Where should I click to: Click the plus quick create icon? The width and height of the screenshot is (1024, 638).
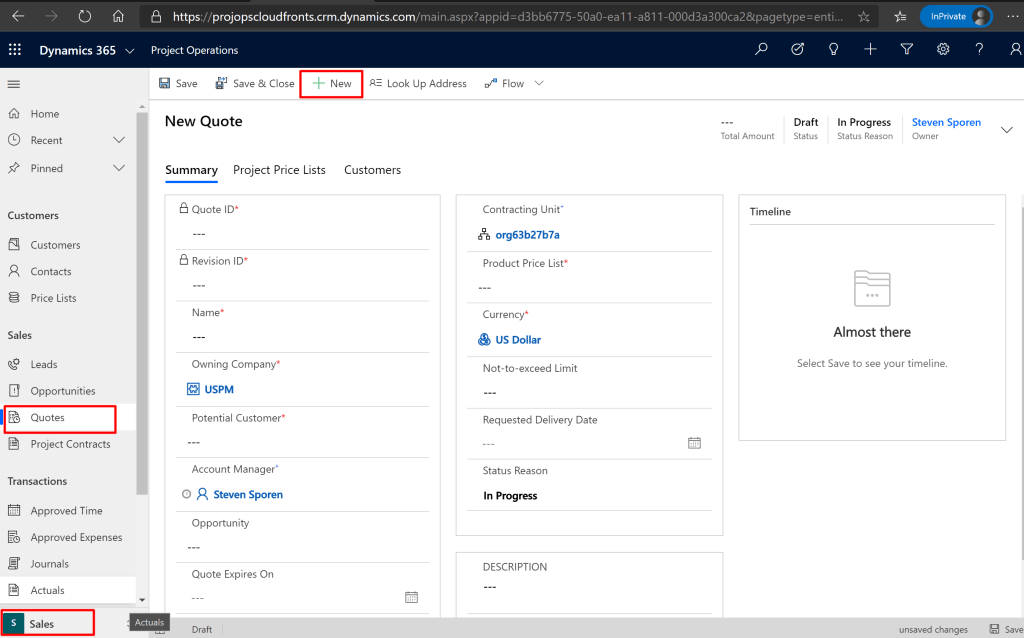click(870, 50)
